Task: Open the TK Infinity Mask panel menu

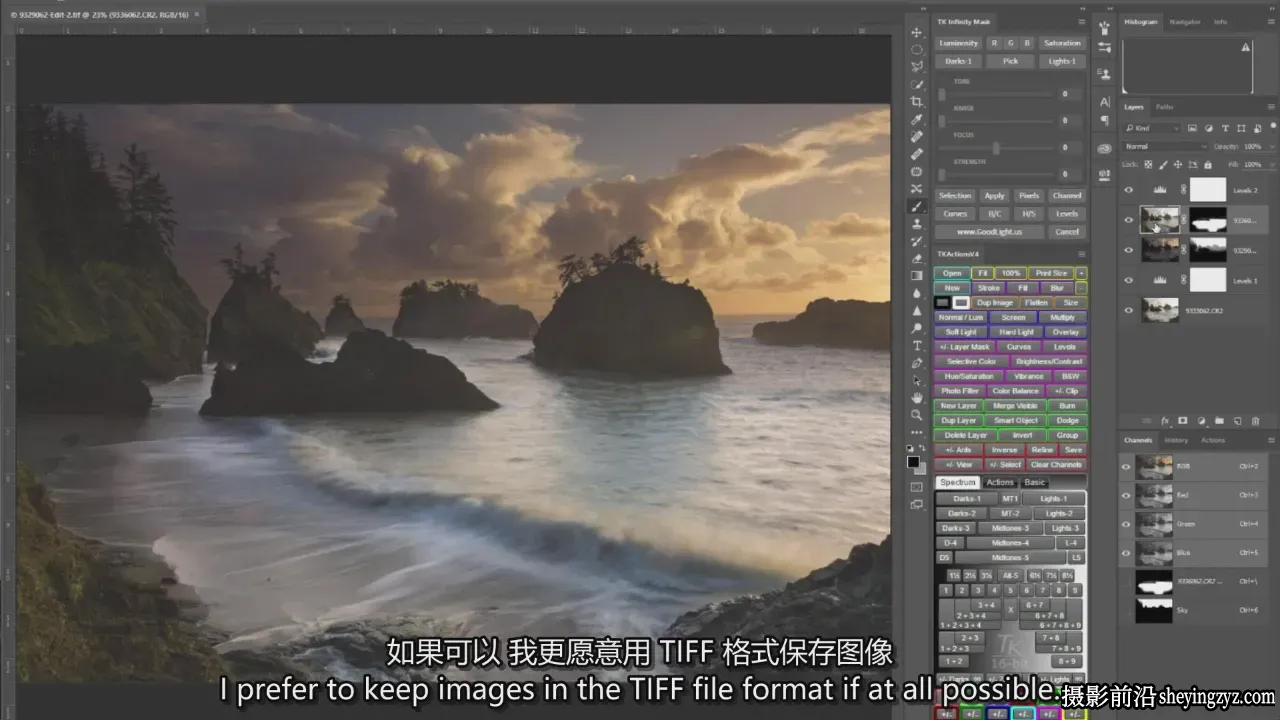Action: click(1081, 21)
